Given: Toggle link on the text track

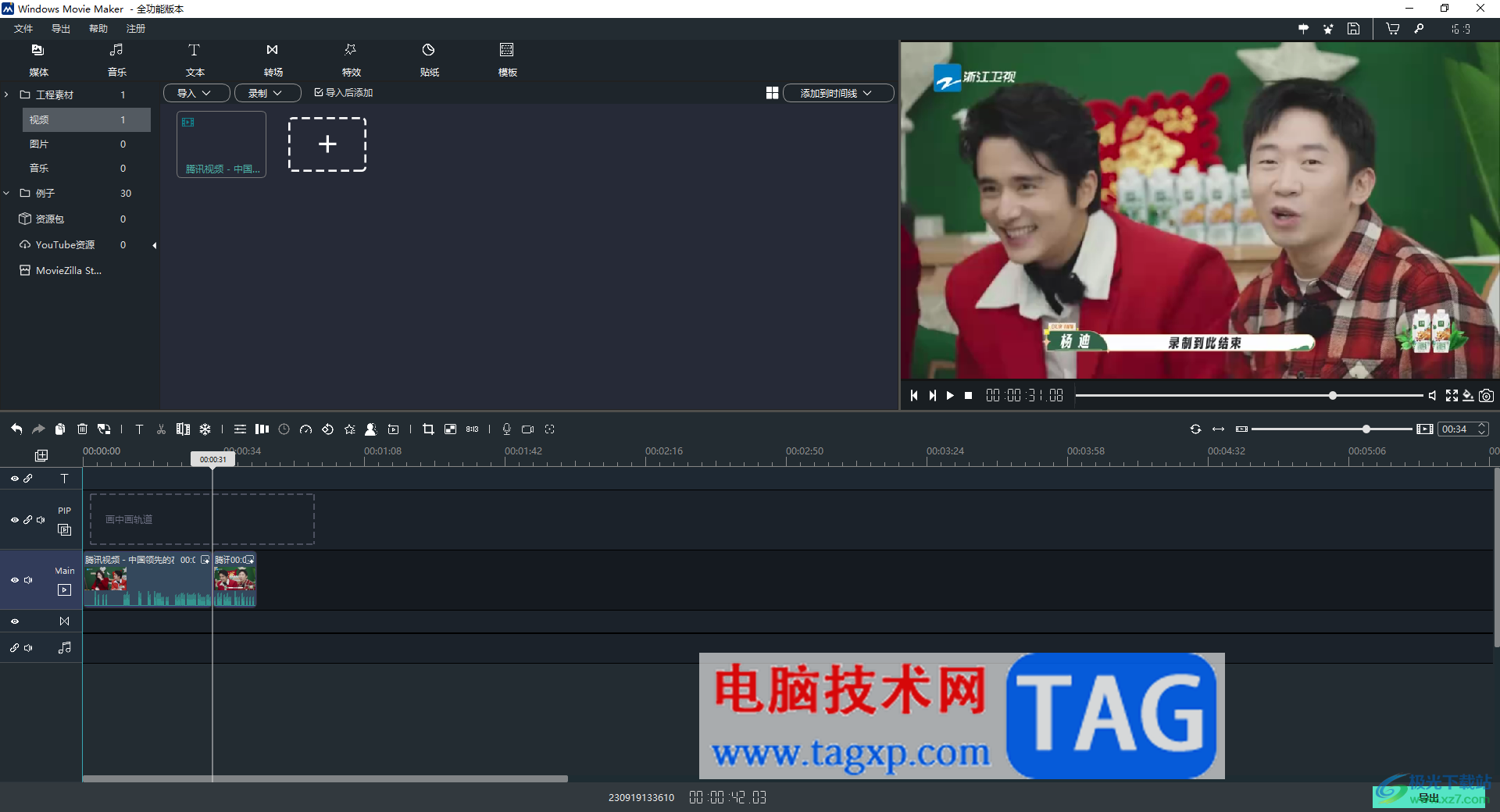Looking at the screenshot, I should [x=28, y=478].
